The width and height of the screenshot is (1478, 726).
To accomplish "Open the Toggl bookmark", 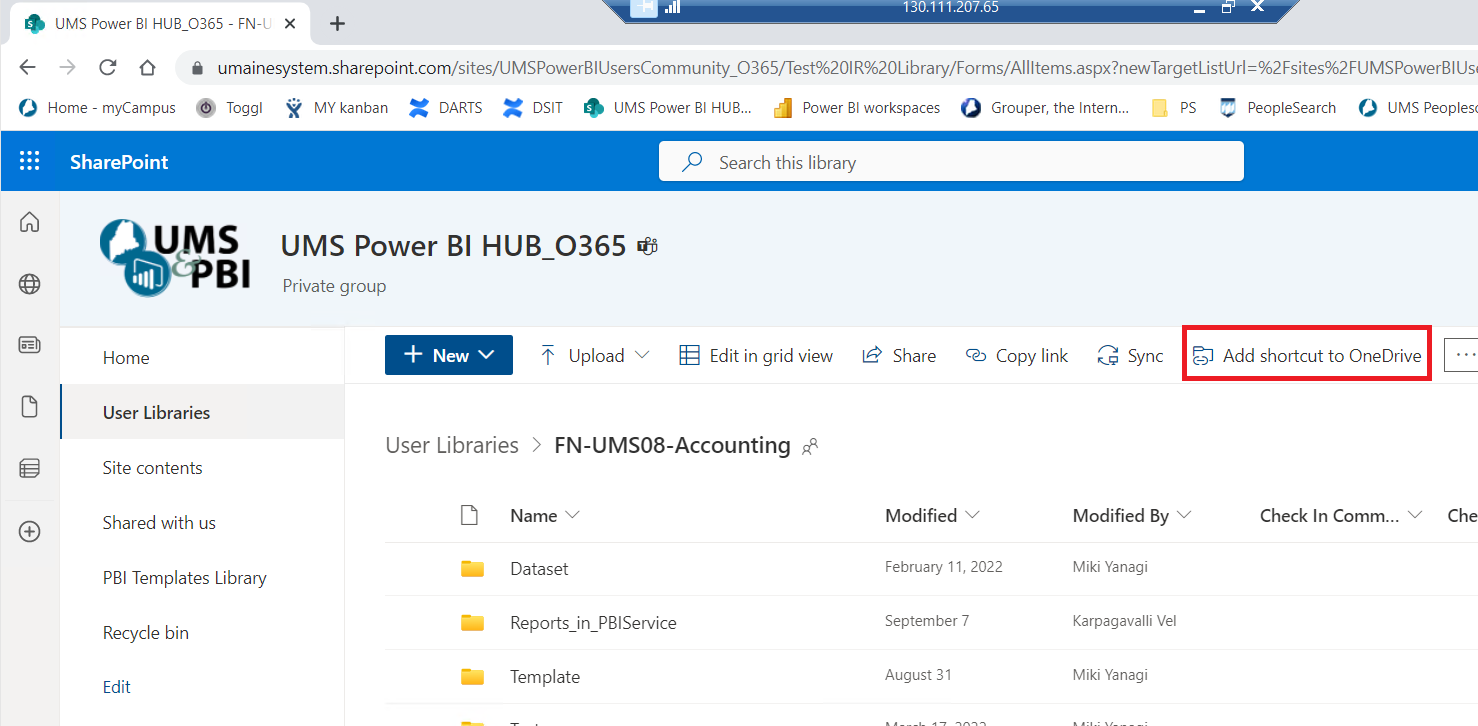I will click(x=230, y=108).
